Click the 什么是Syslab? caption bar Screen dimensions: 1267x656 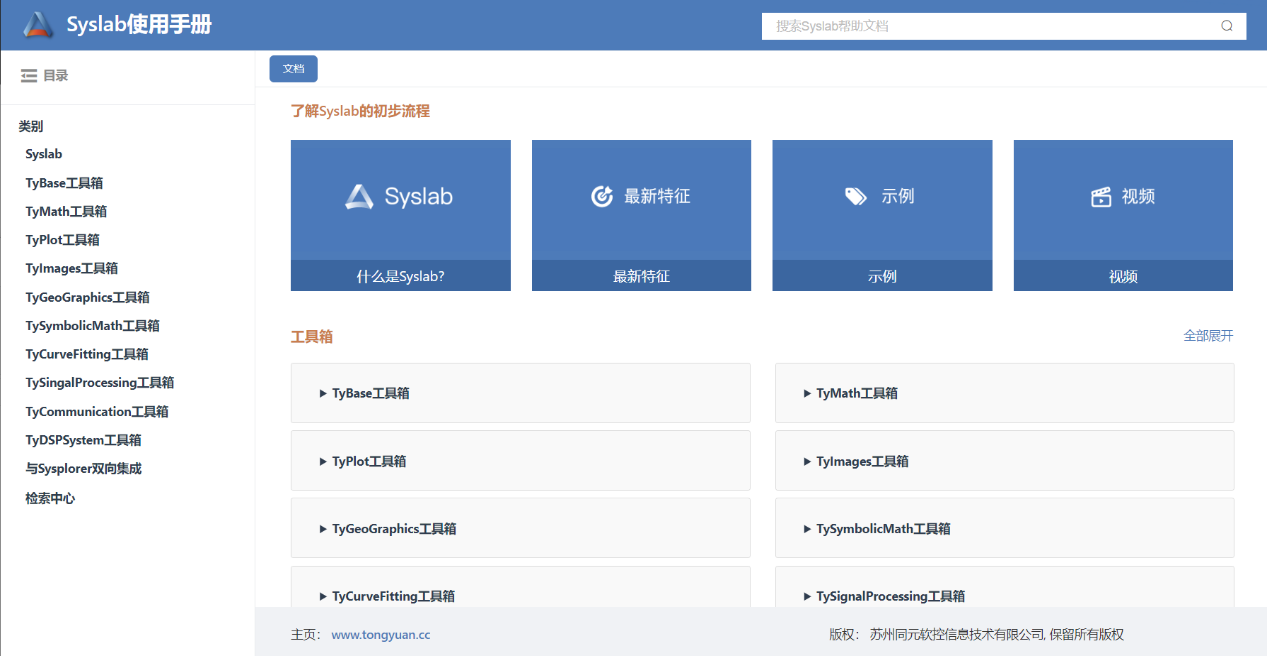click(x=400, y=276)
